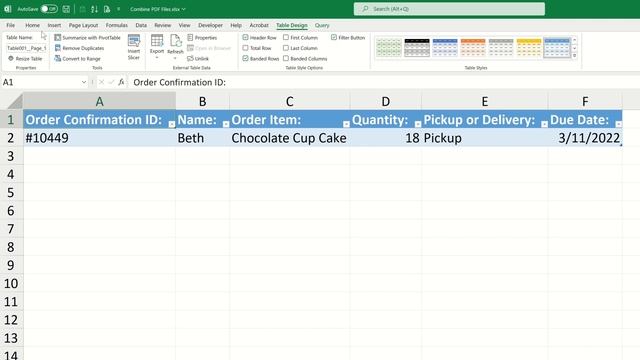Click cell containing Beth

click(202, 138)
